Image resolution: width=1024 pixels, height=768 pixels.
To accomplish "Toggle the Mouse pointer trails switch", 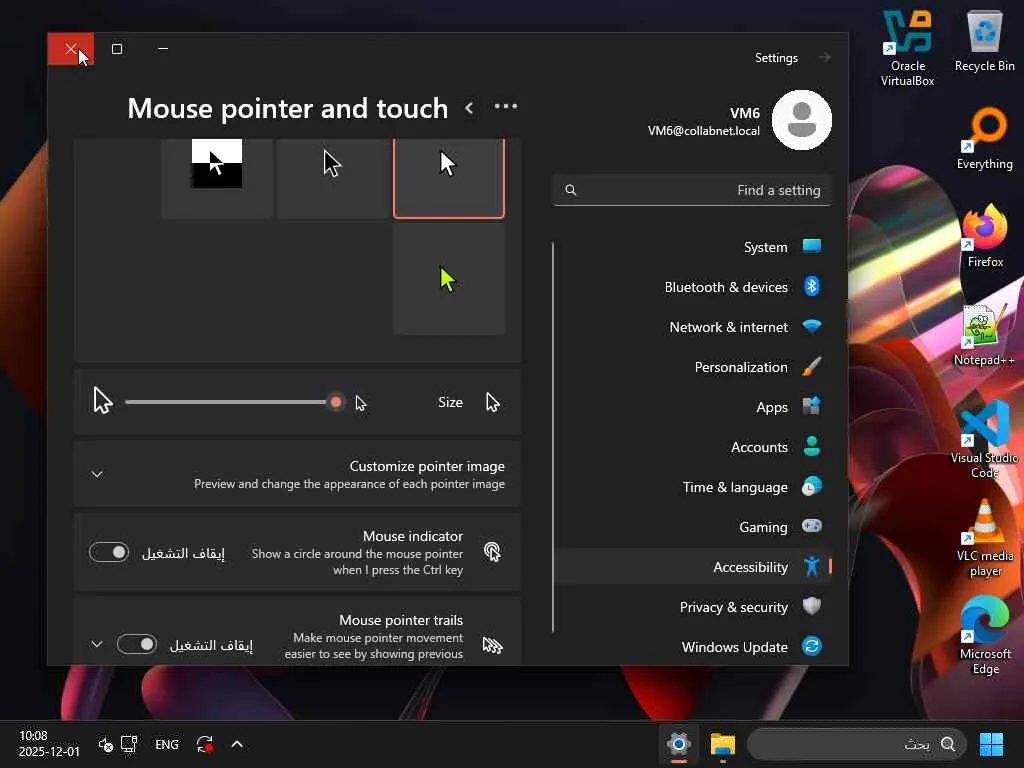I will (x=137, y=645).
